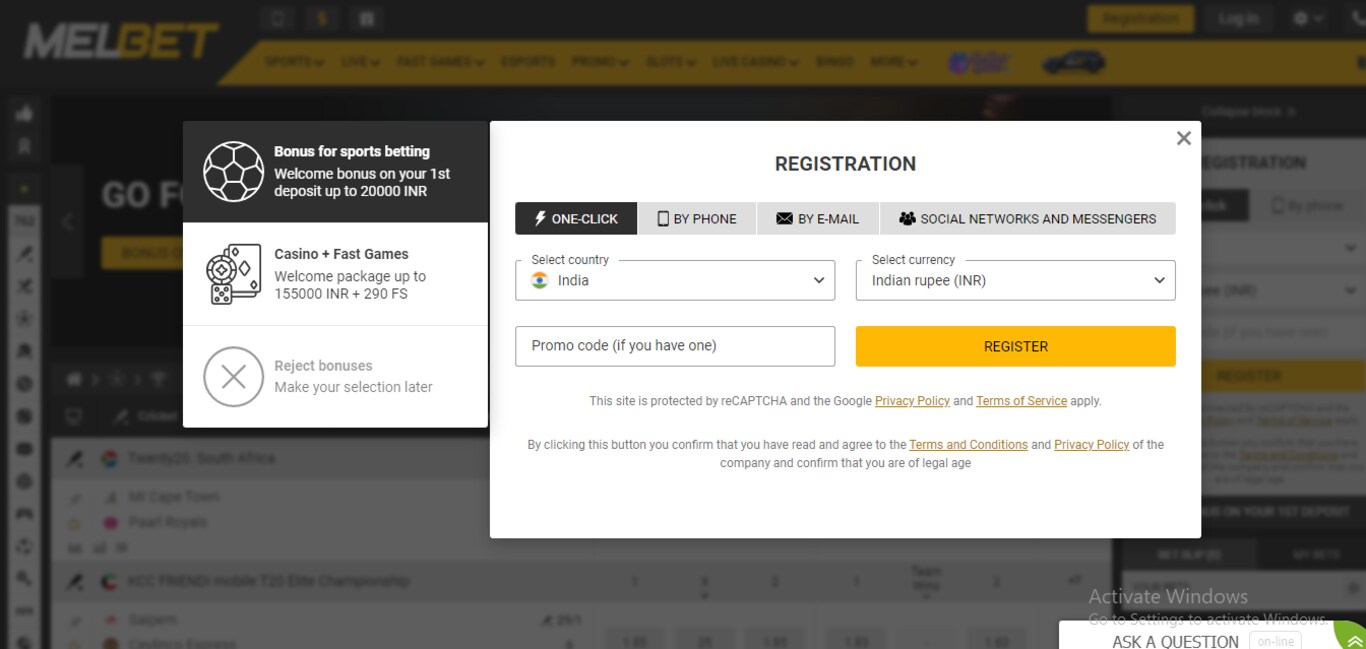Click the mobile phone icon in top header
1366x649 pixels.
point(279,18)
